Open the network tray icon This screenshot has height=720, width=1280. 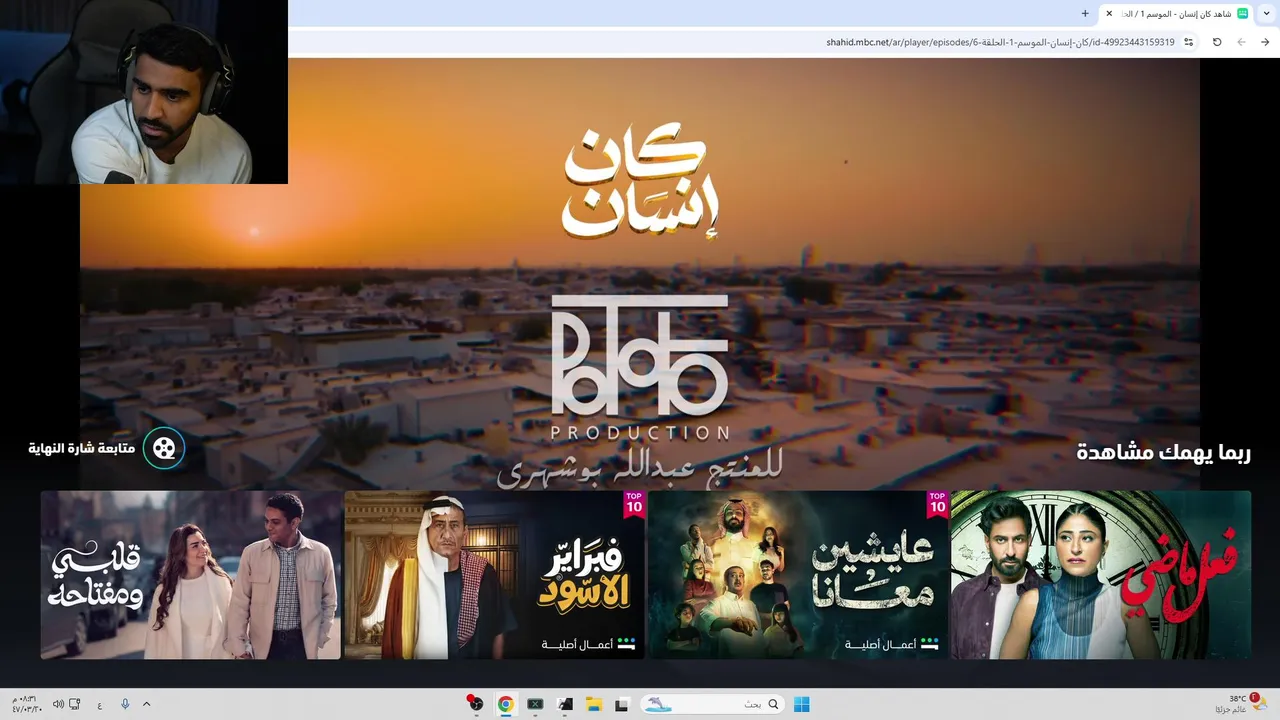click(75, 704)
